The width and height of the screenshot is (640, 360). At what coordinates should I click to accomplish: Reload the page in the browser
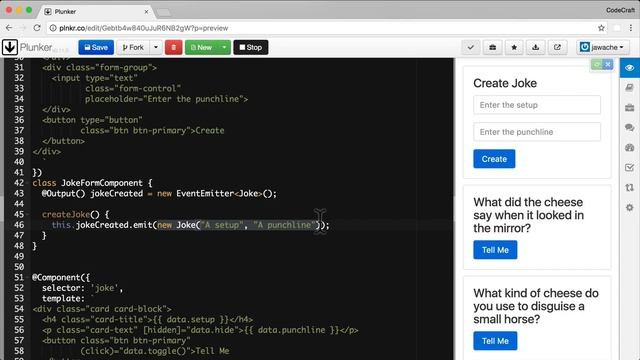37,28
